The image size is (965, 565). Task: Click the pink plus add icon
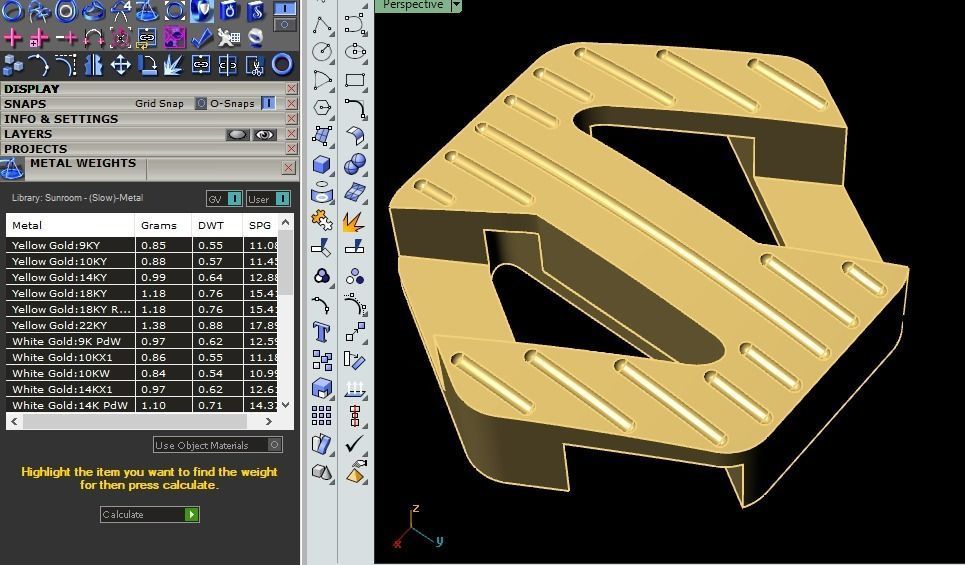12,38
